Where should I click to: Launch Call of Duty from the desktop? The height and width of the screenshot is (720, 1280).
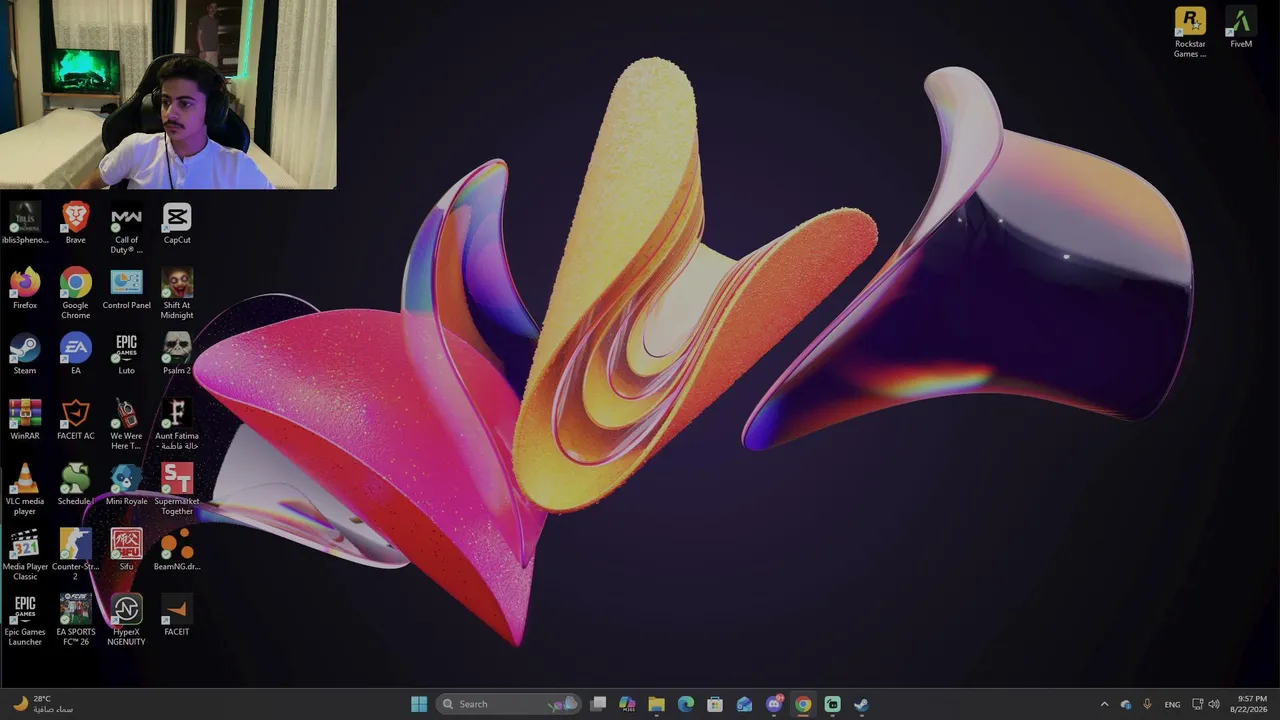click(x=126, y=229)
